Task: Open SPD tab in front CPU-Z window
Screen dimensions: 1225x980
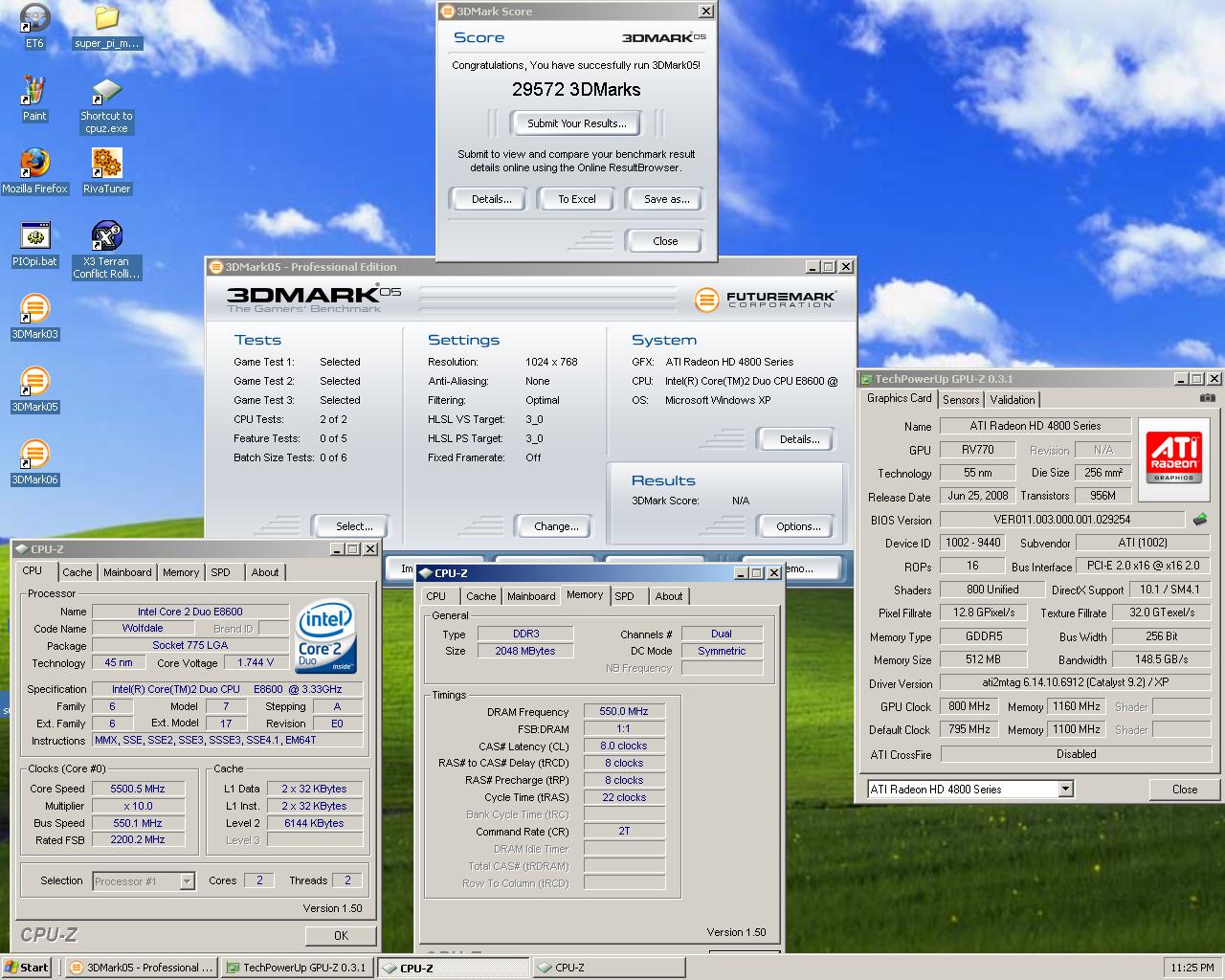Action: tap(625, 596)
